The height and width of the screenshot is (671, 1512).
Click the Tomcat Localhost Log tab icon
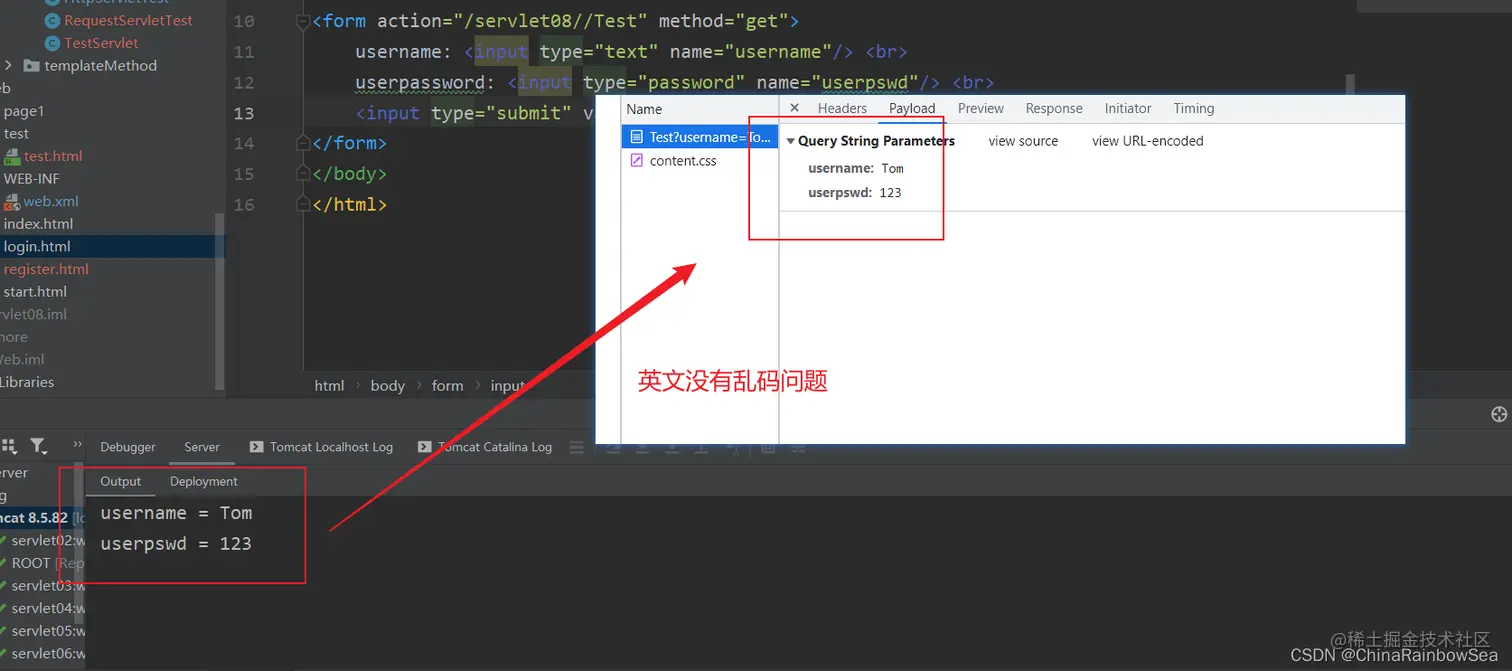(x=256, y=447)
